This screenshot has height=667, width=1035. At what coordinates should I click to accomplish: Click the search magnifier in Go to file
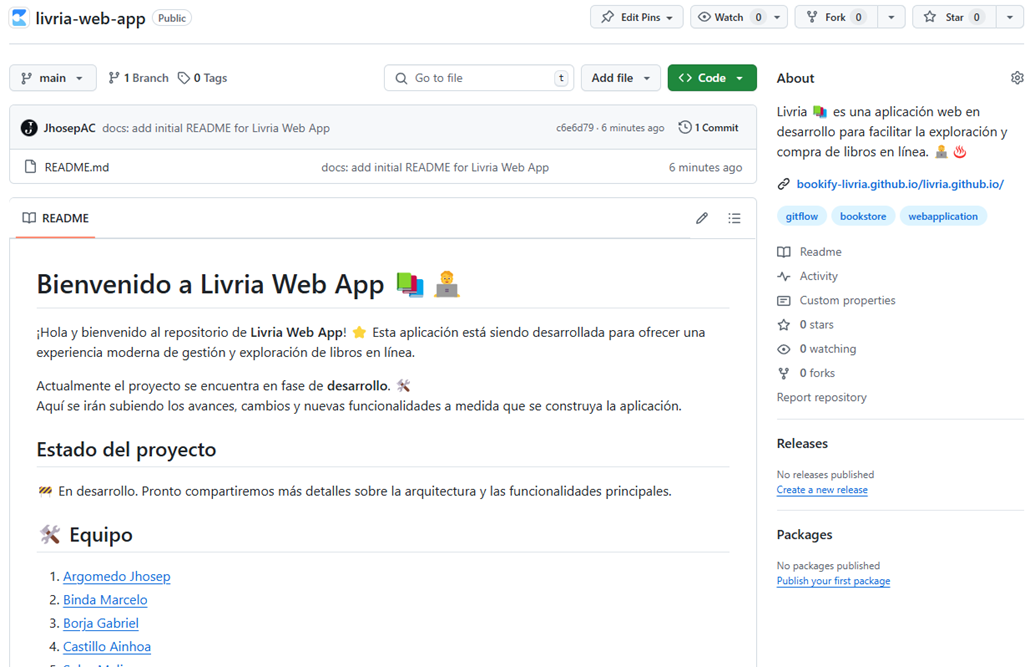[401, 78]
